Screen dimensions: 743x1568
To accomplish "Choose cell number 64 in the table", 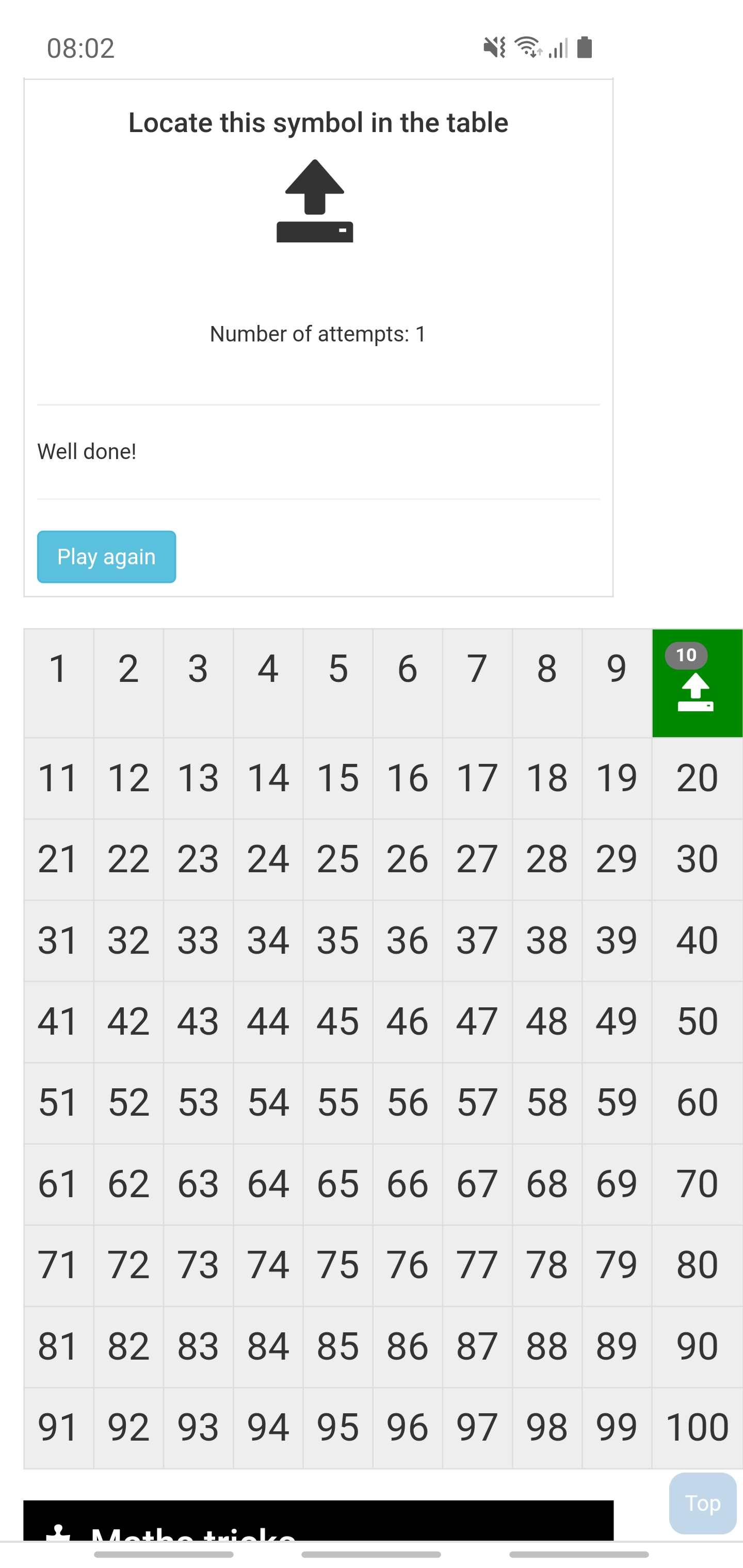I will click(268, 1184).
